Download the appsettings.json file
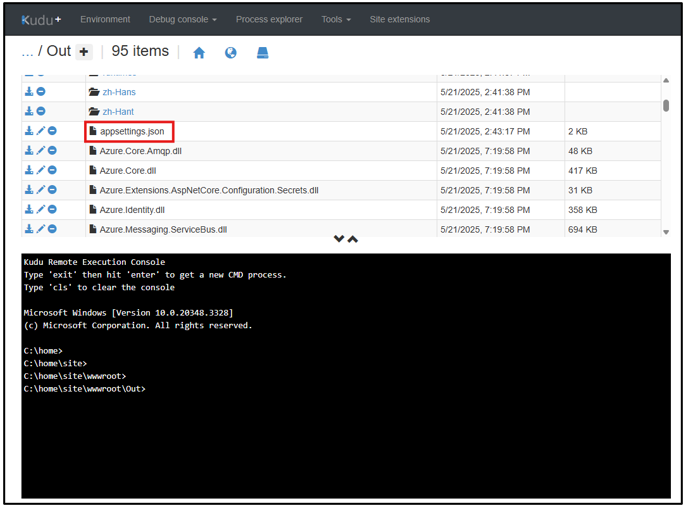686x508 pixels. 29,131
